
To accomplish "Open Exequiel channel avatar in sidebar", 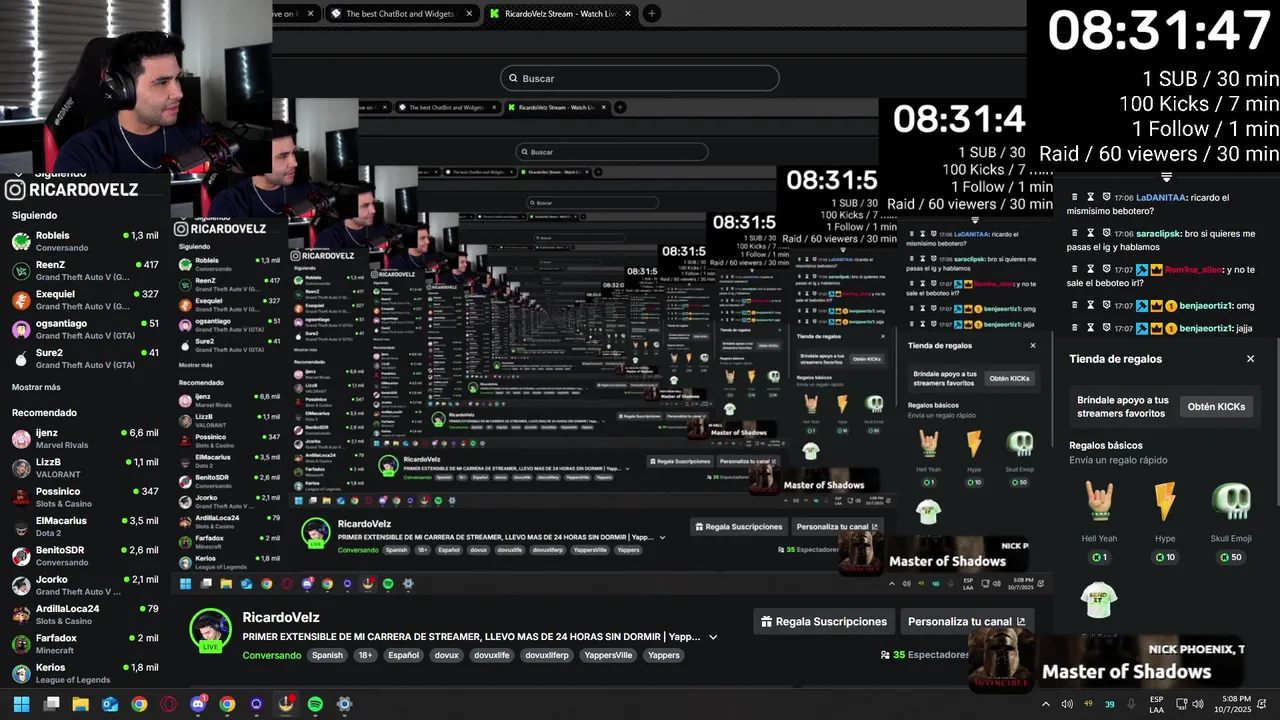I will point(21,300).
